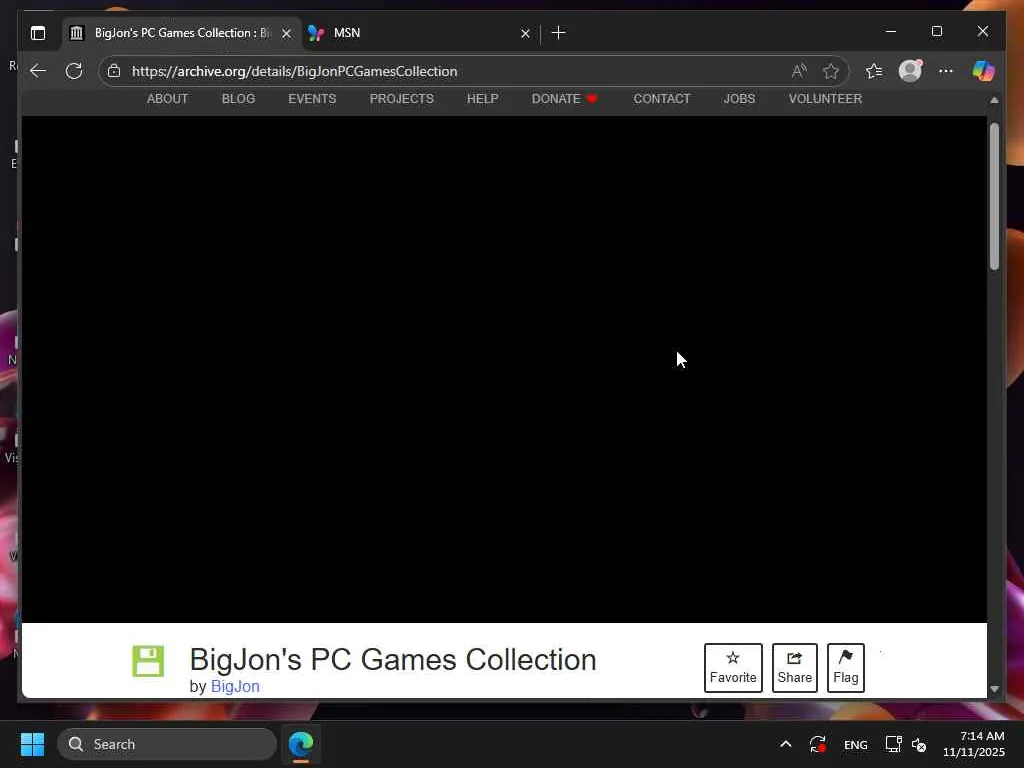Click the Favorite button
Screen dimensions: 1024x768
(x=733, y=667)
